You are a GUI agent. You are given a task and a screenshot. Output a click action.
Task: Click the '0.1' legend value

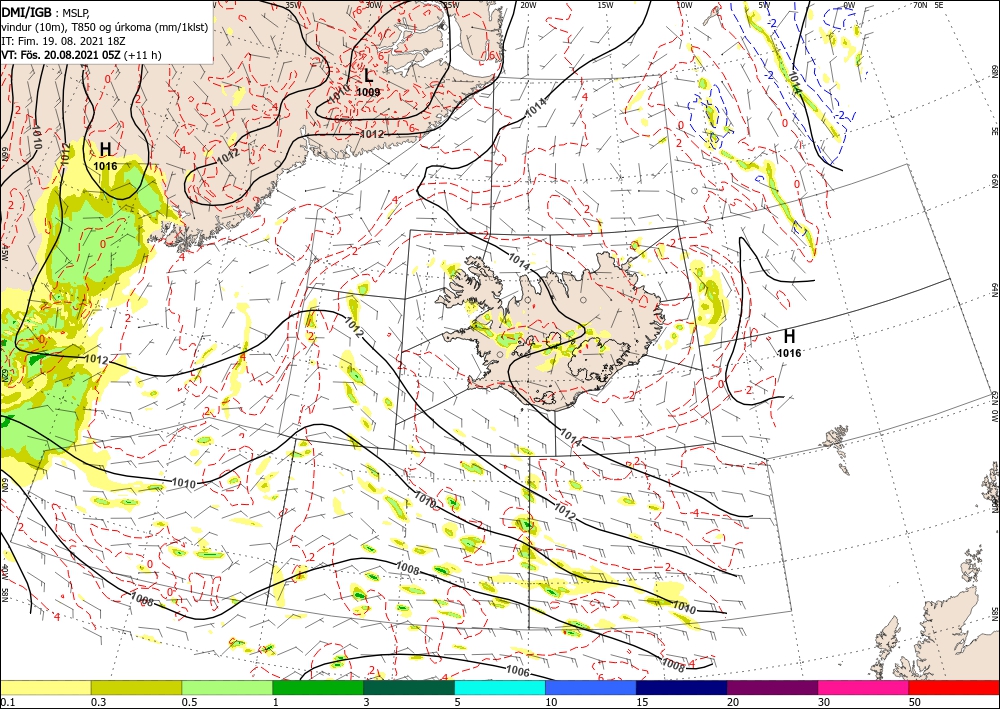pyautogui.click(x=7, y=702)
